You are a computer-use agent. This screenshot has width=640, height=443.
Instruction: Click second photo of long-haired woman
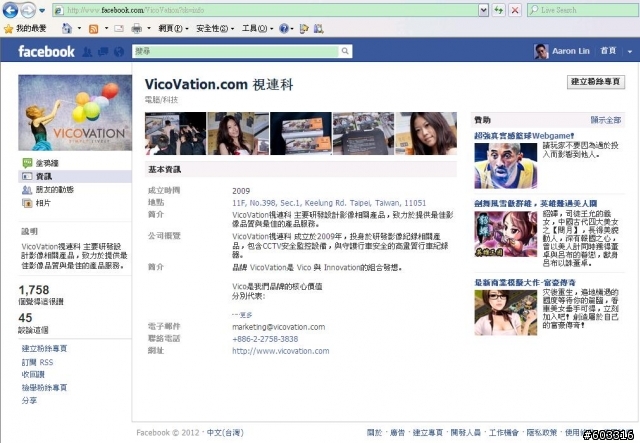[x=238, y=134]
